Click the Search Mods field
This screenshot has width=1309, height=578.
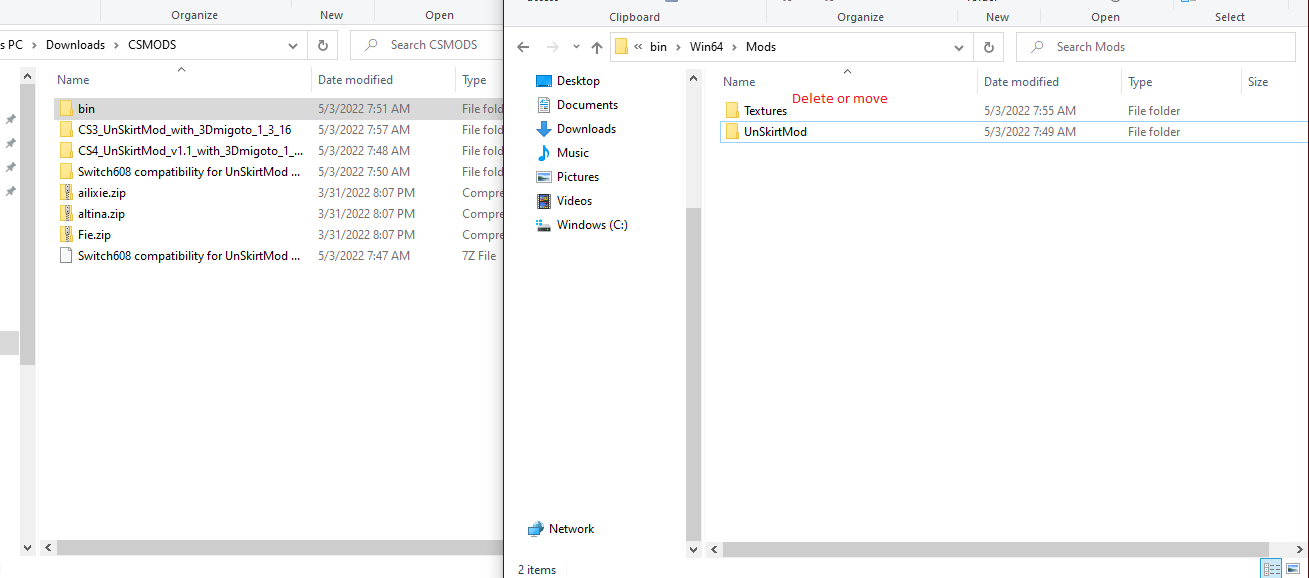(1156, 47)
